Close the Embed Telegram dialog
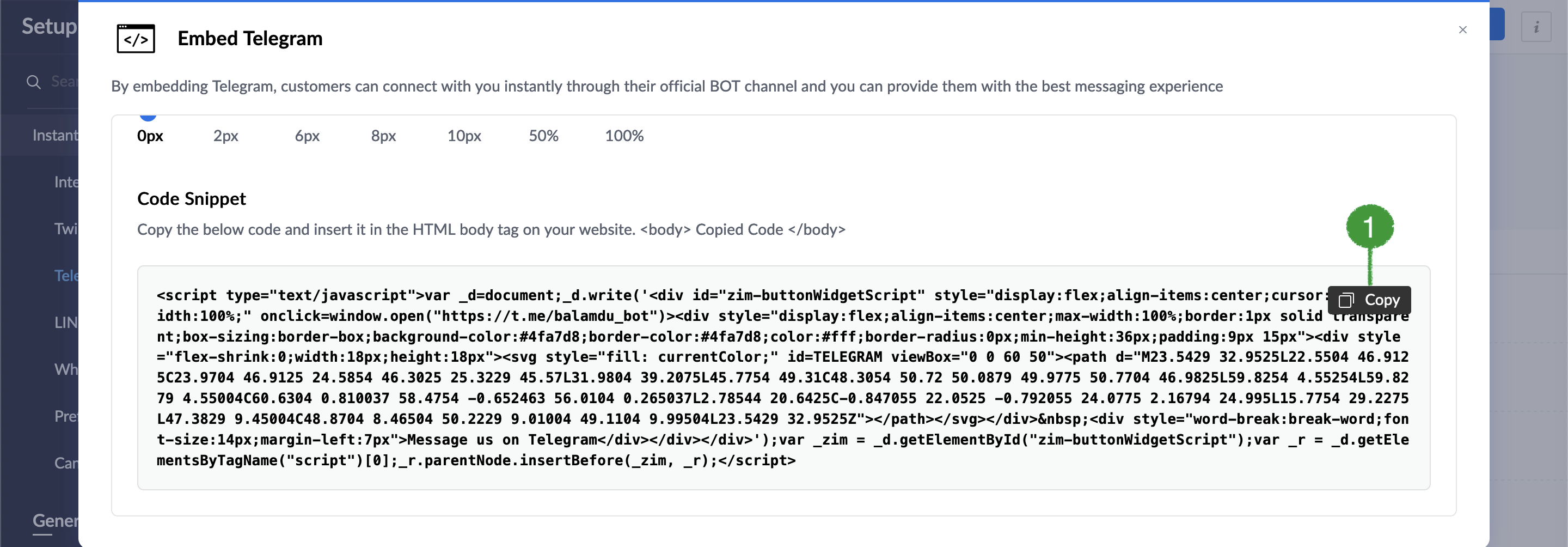 [1463, 30]
